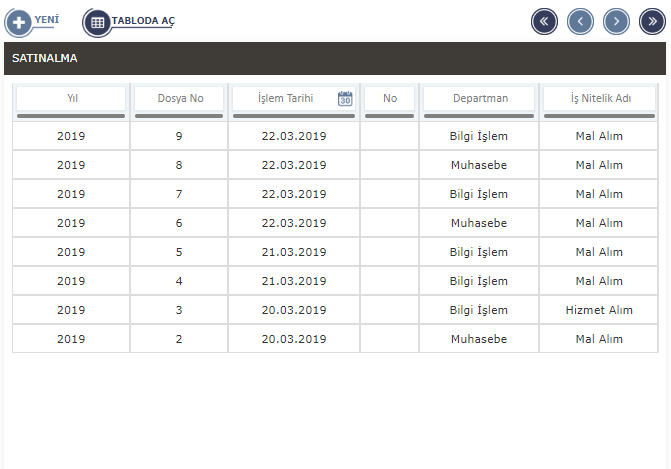Click the 21.03.2019 date in row 5

click(x=294, y=252)
